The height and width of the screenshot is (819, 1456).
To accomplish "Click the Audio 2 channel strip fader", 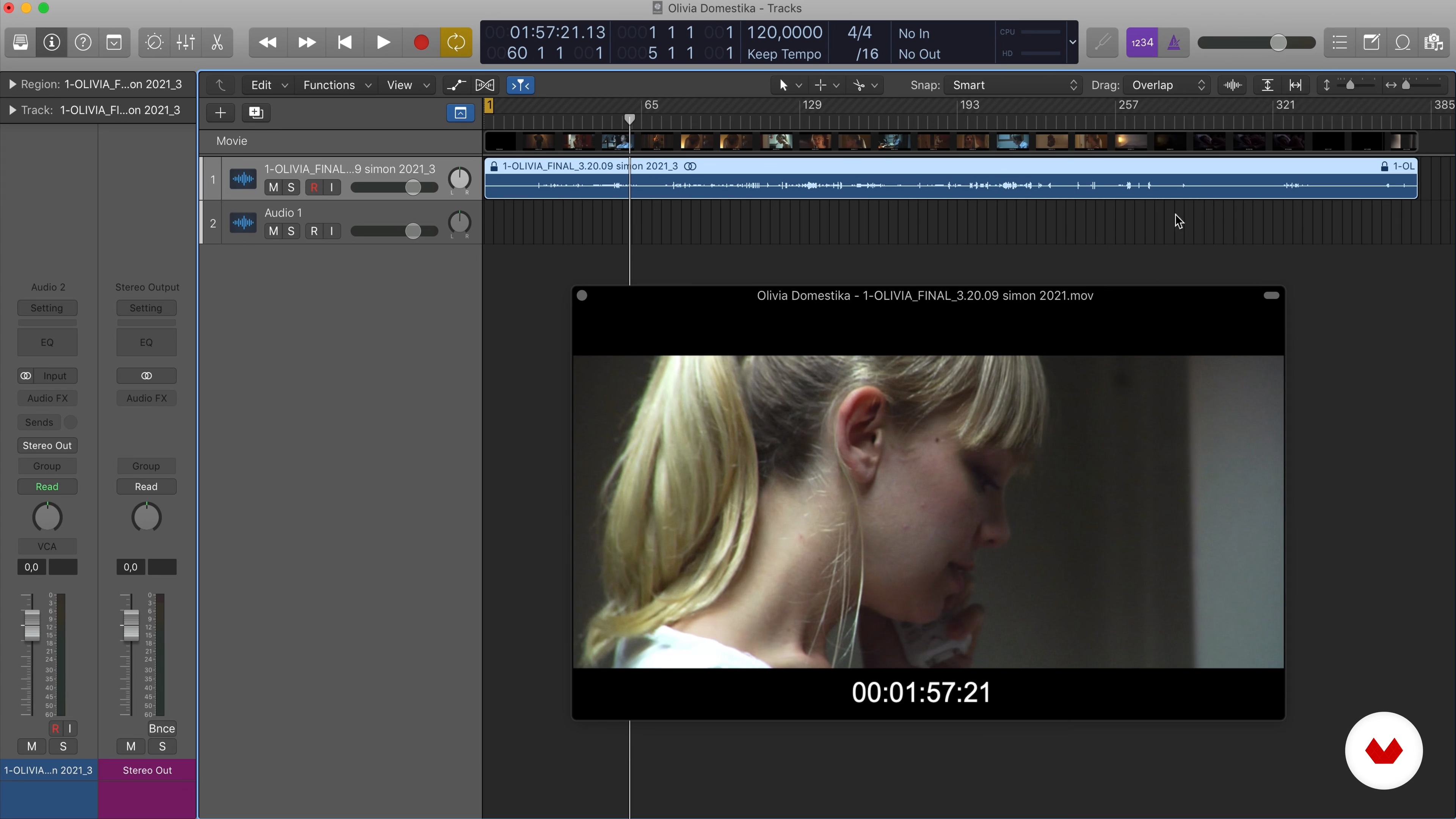I will click(31, 626).
